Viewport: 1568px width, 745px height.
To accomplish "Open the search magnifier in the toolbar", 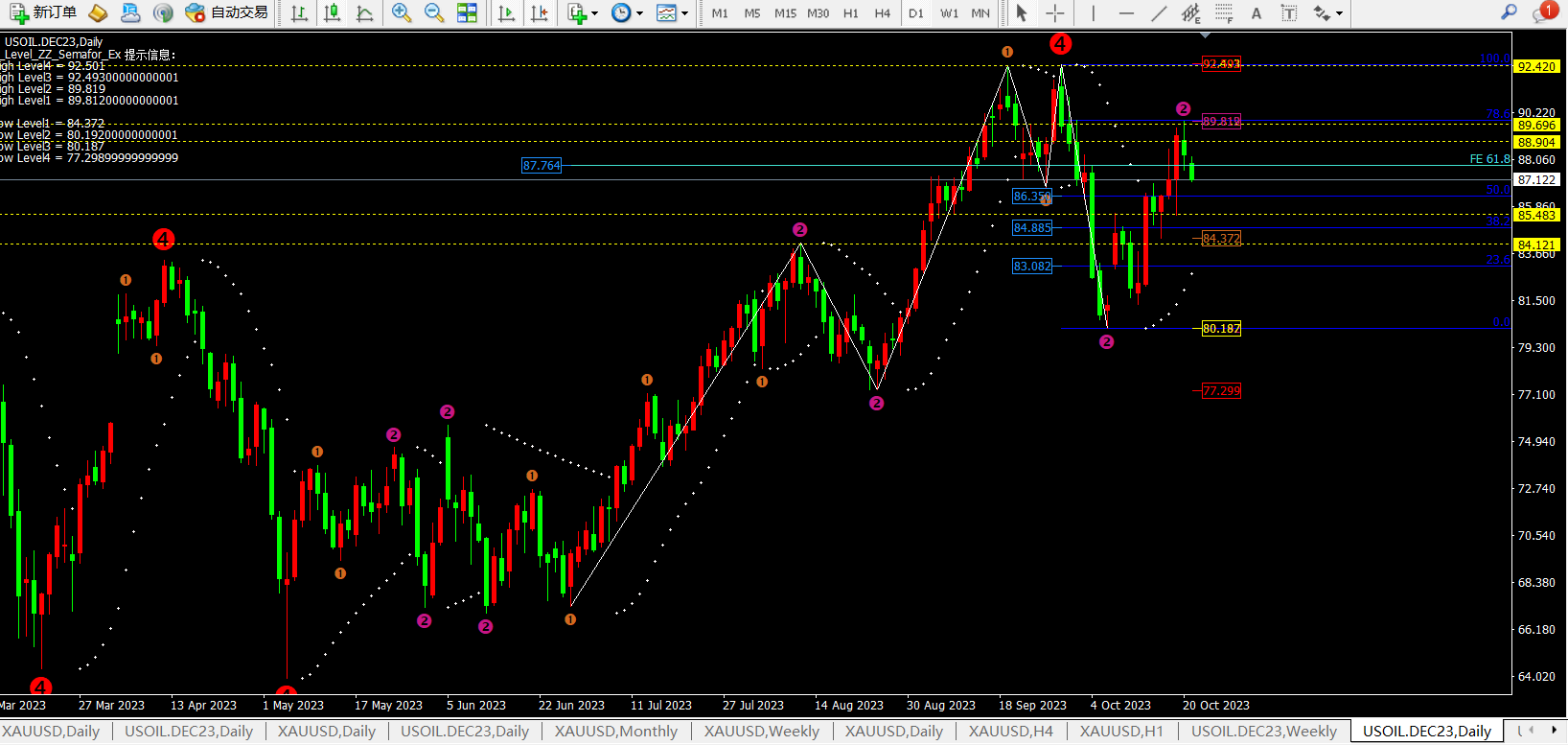I will [x=1509, y=12].
